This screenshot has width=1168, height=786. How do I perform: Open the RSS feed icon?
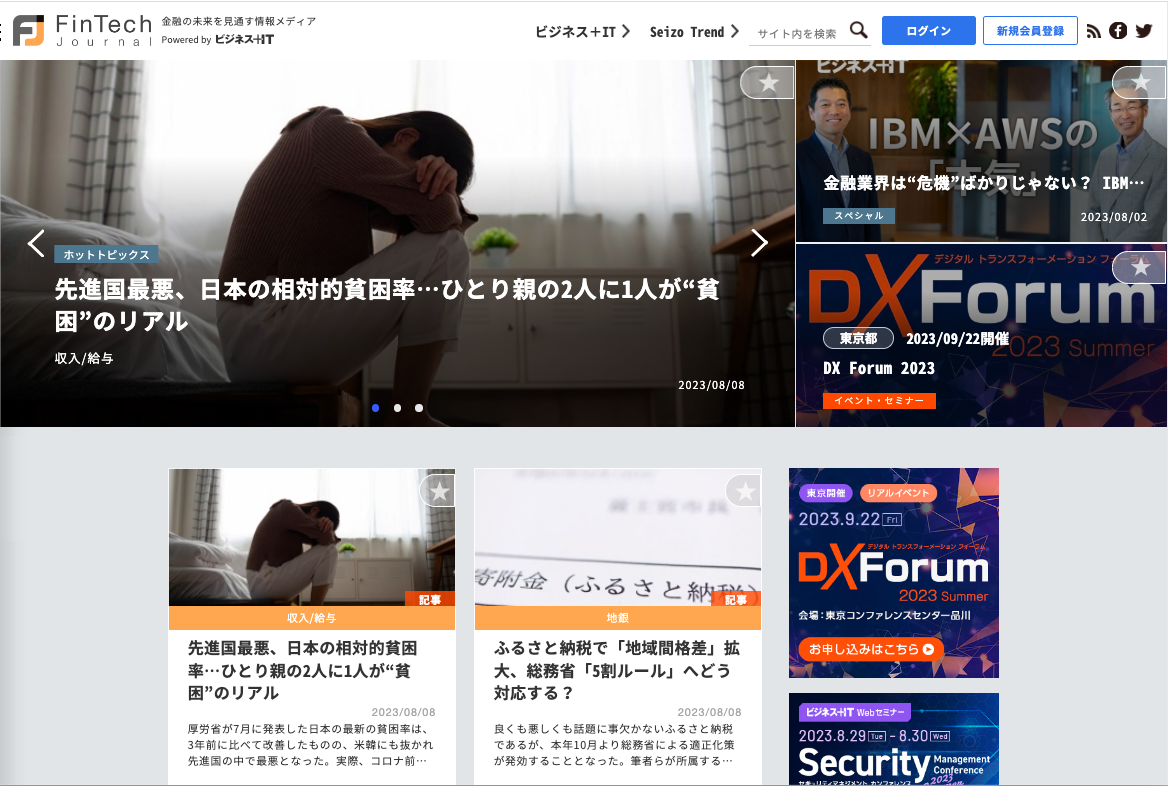1094,31
